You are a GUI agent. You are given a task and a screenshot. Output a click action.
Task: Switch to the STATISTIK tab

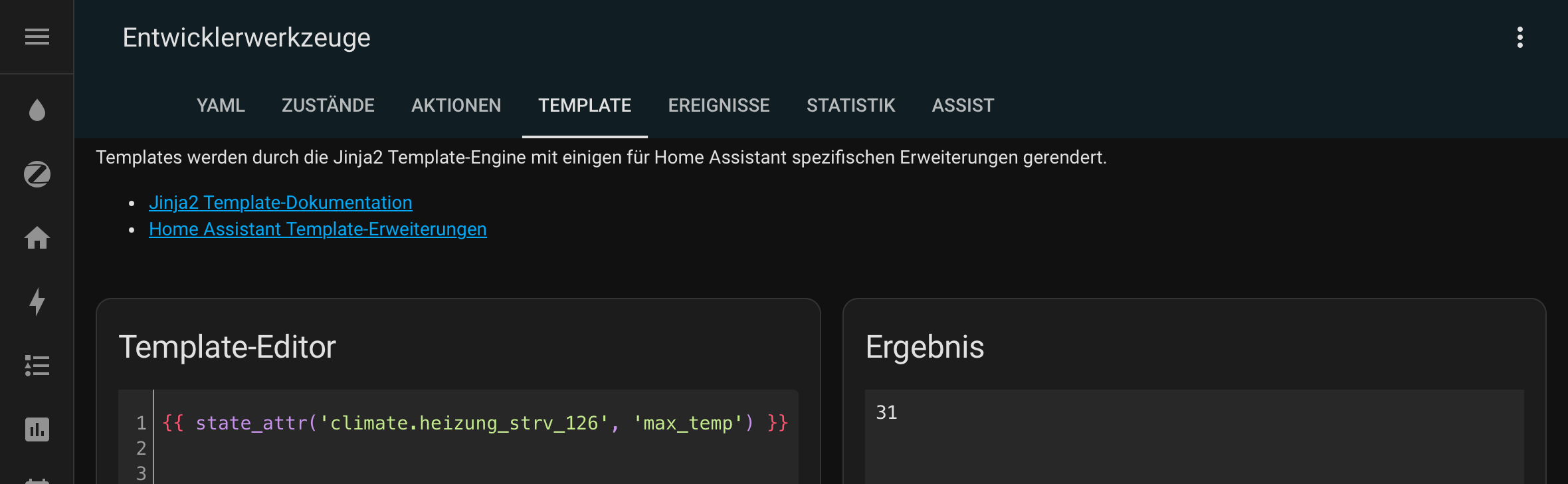point(851,106)
